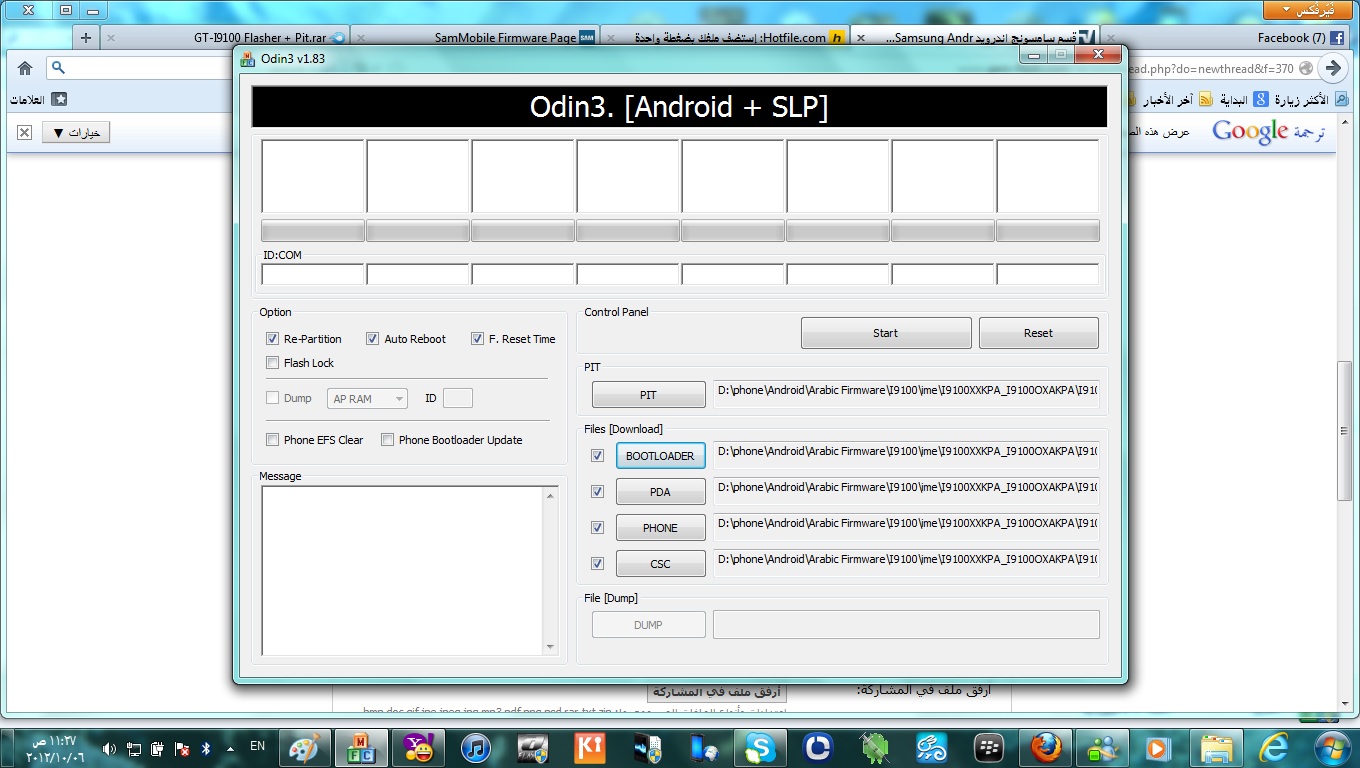Toggle the Re-Partition checkbox
Screen dimensions: 1360x768
point(272,339)
